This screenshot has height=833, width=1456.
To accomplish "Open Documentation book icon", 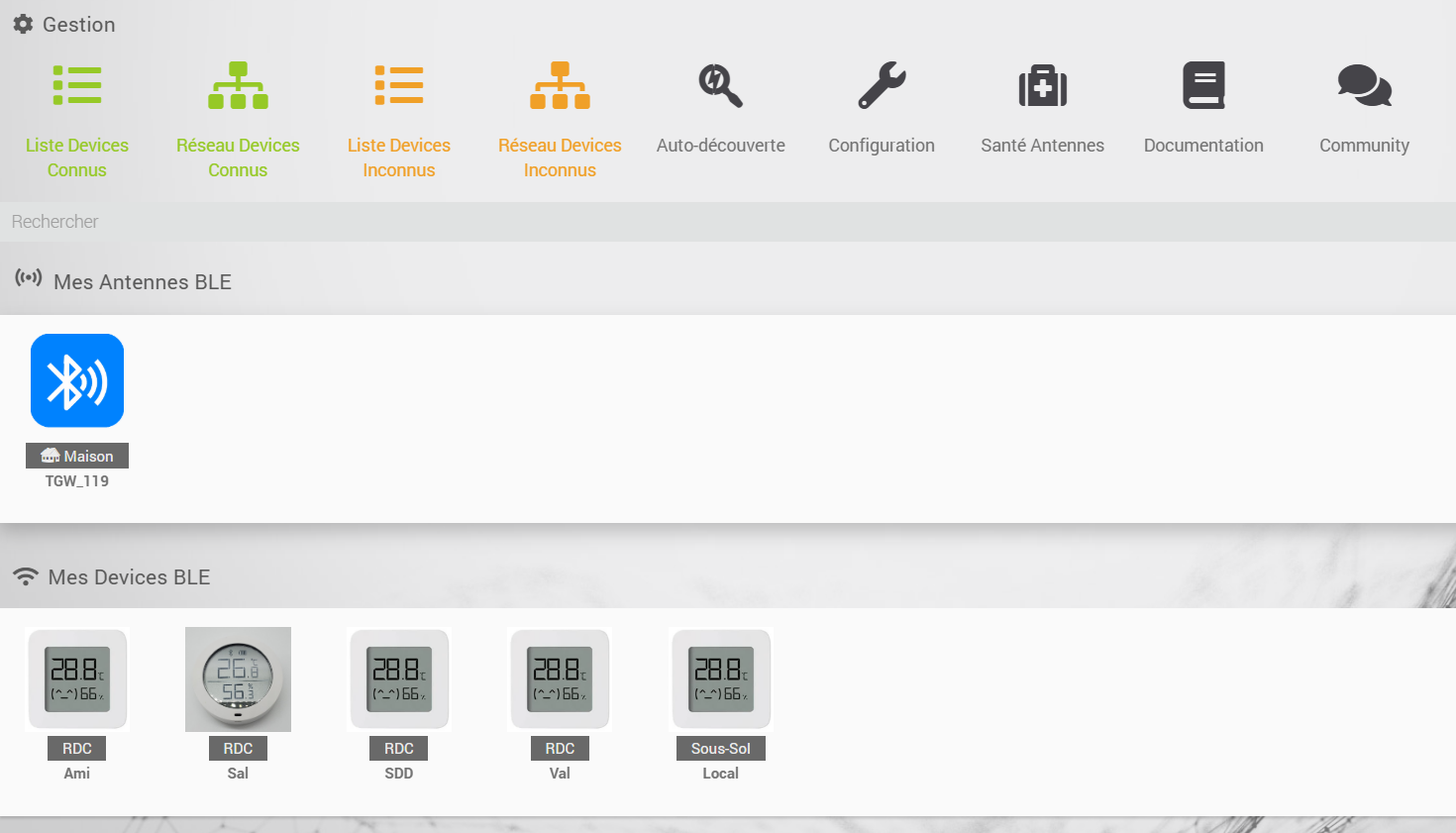I will [x=1203, y=86].
